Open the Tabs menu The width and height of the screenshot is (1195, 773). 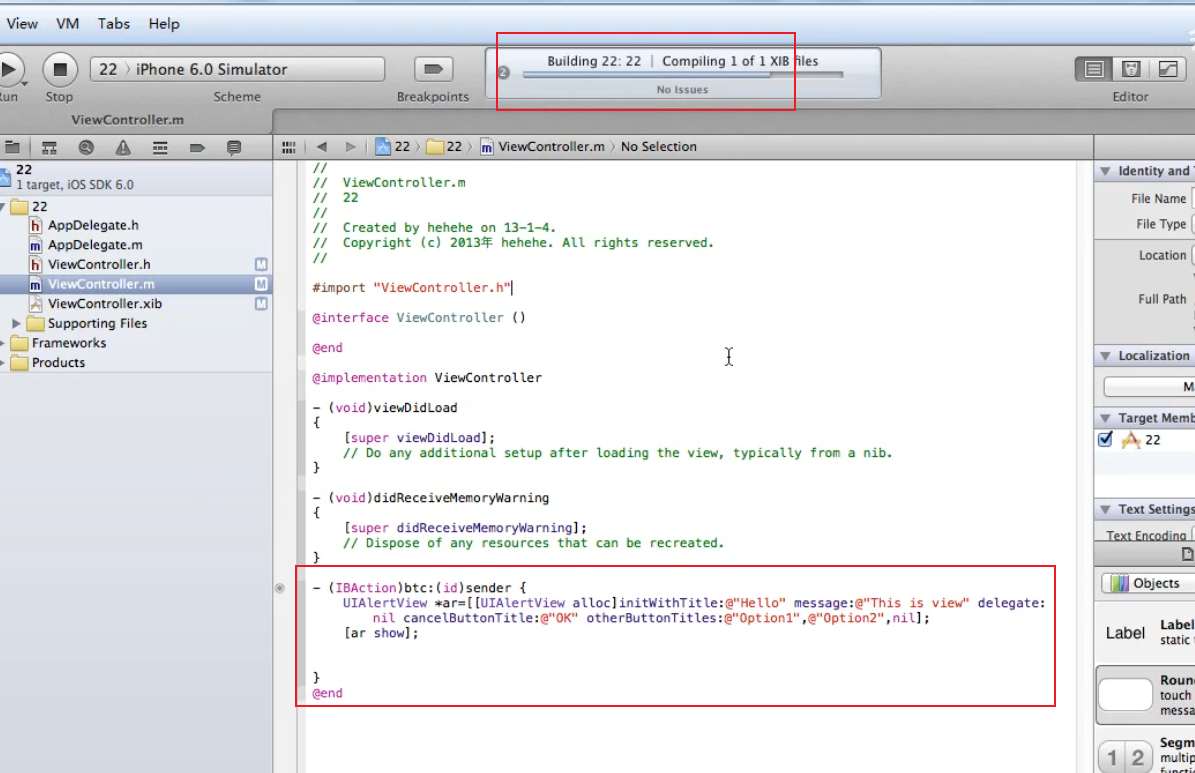[114, 24]
